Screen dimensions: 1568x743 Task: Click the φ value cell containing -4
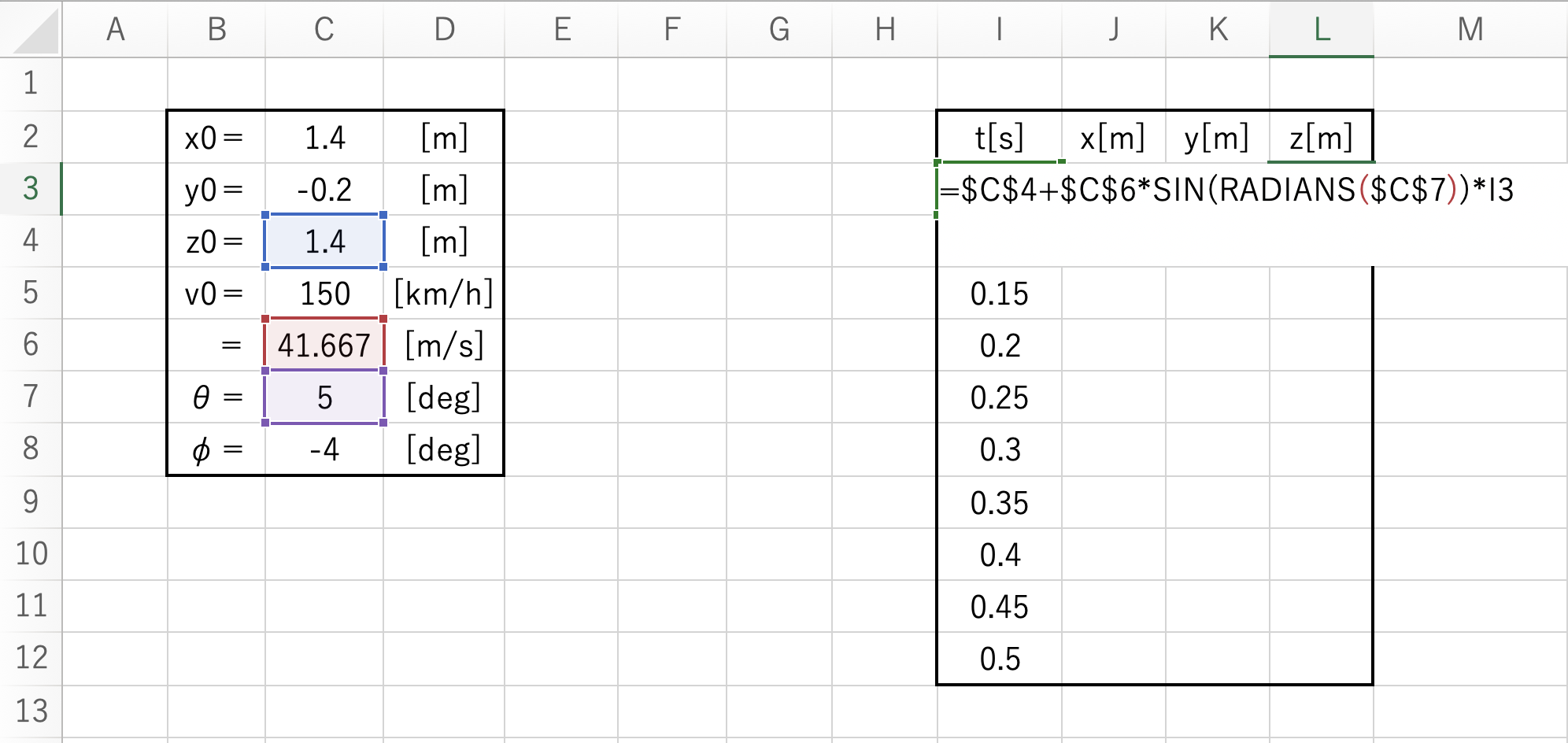coord(324,449)
